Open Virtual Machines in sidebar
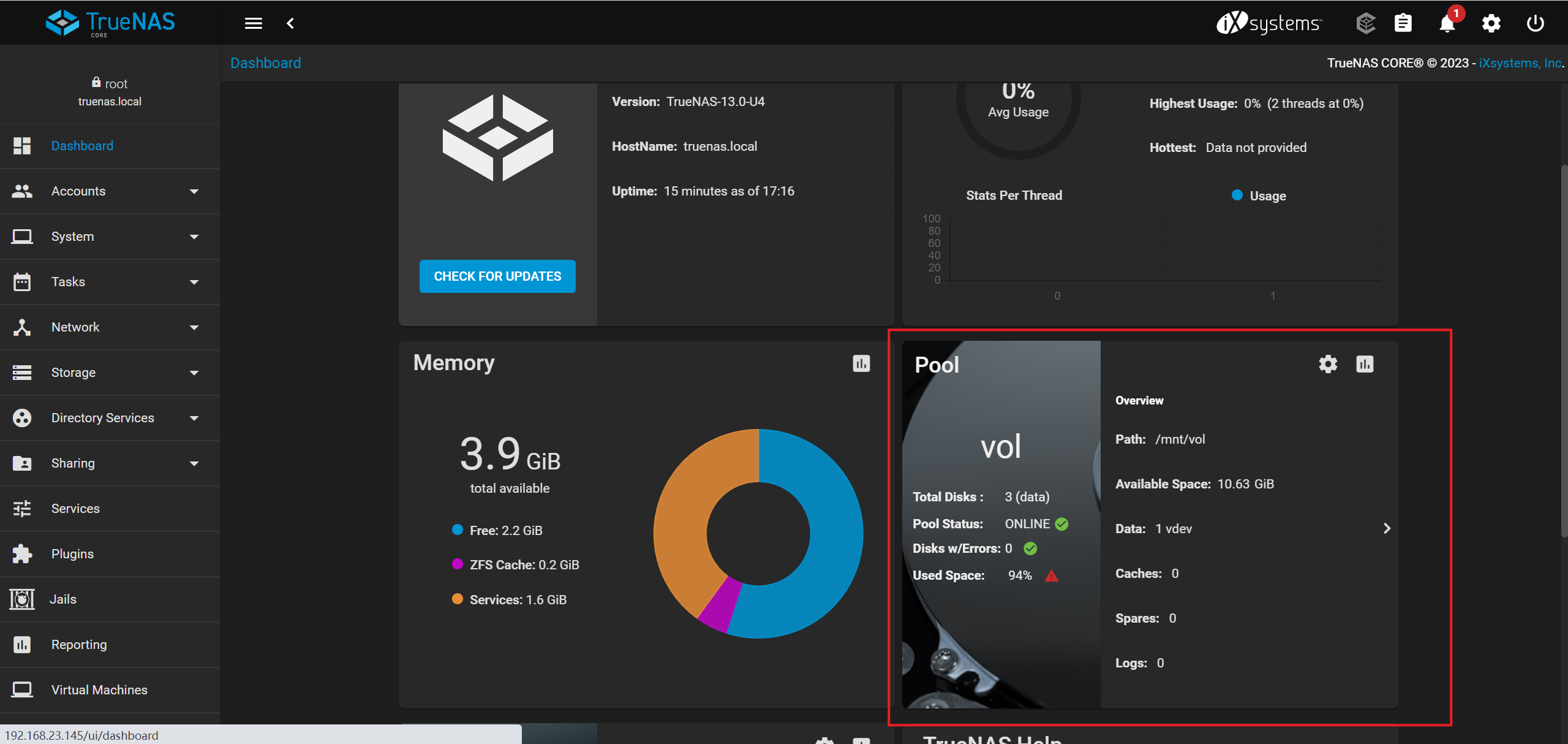Image resolution: width=1568 pixels, height=744 pixels. [x=99, y=690]
